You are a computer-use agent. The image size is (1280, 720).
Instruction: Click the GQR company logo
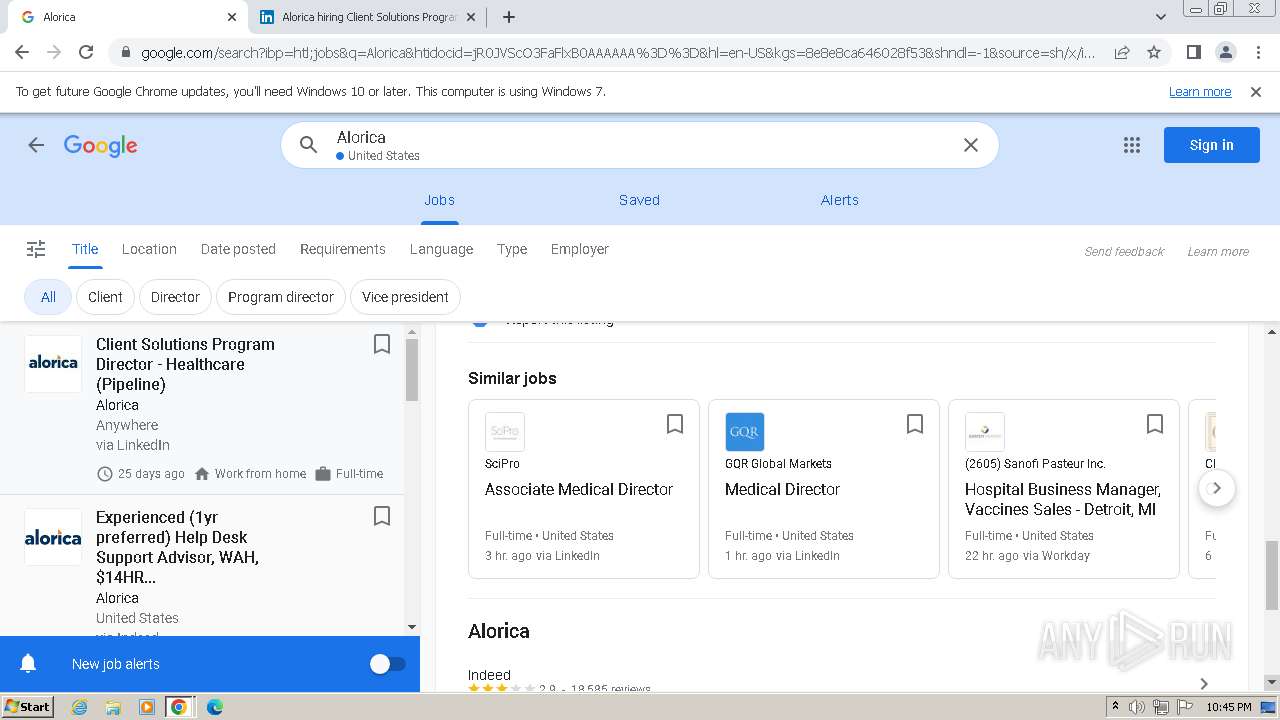745,432
